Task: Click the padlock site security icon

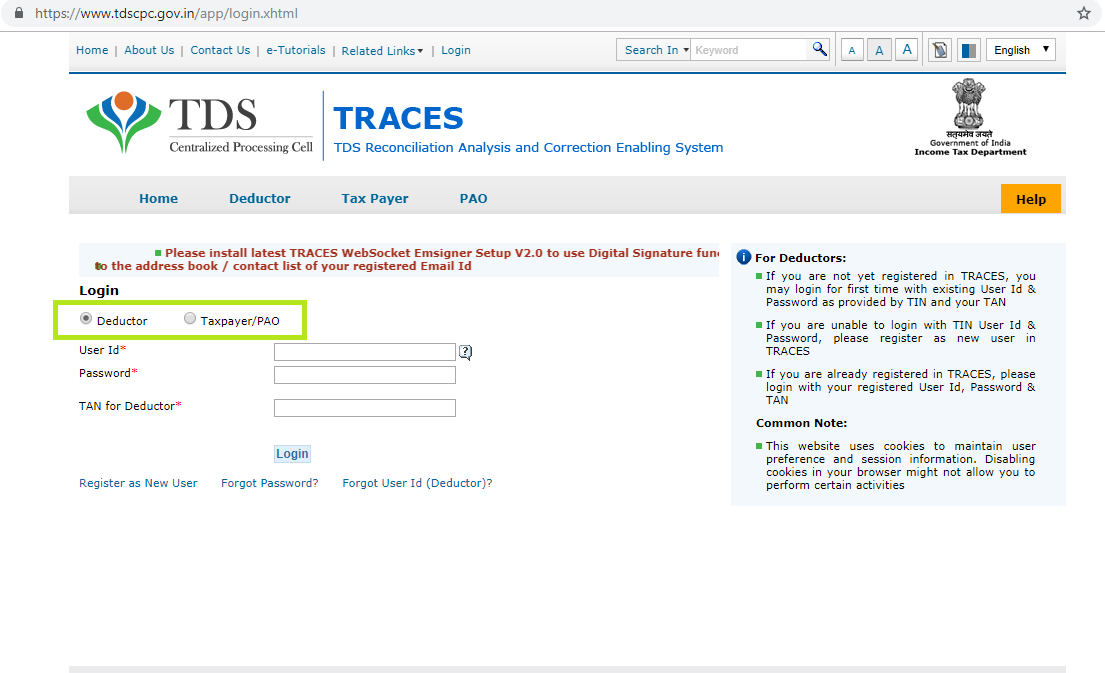Action: tap(19, 13)
